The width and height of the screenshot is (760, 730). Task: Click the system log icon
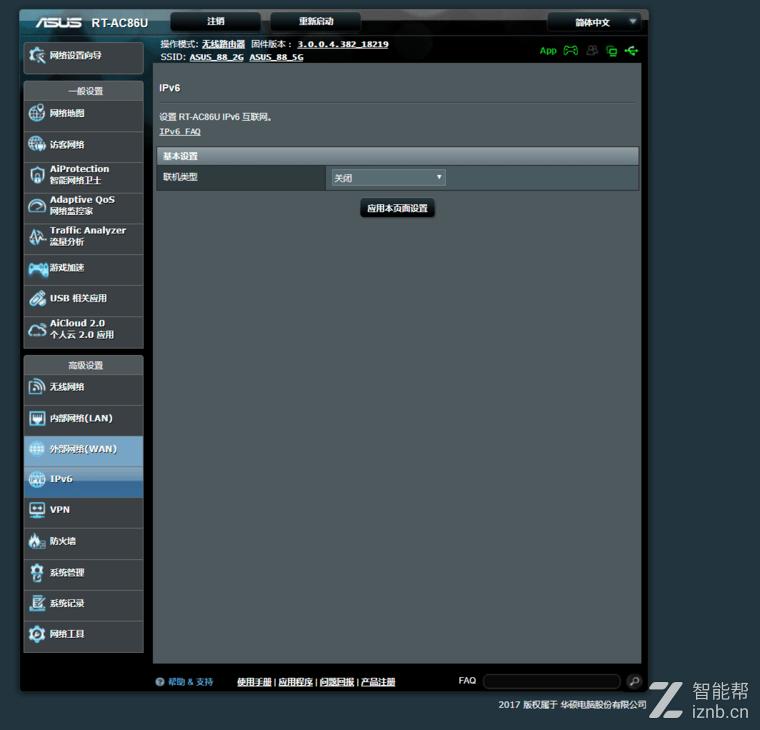pos(37,603)
